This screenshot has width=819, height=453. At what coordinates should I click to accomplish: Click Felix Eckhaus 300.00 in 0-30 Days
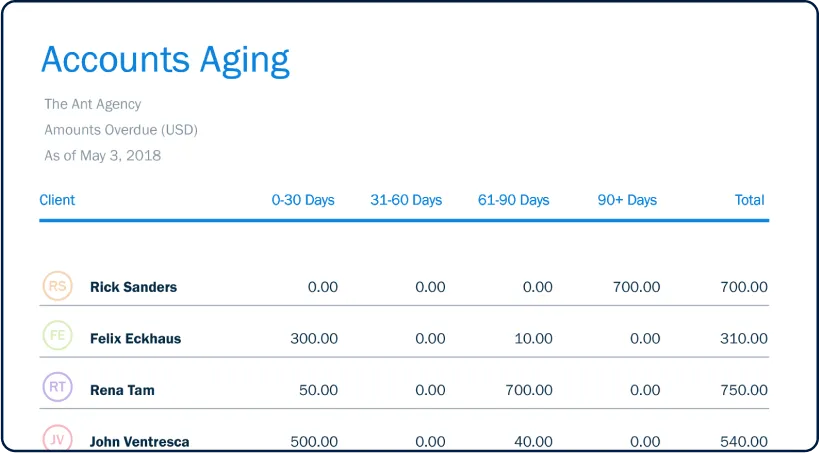(x=314, y=339)
